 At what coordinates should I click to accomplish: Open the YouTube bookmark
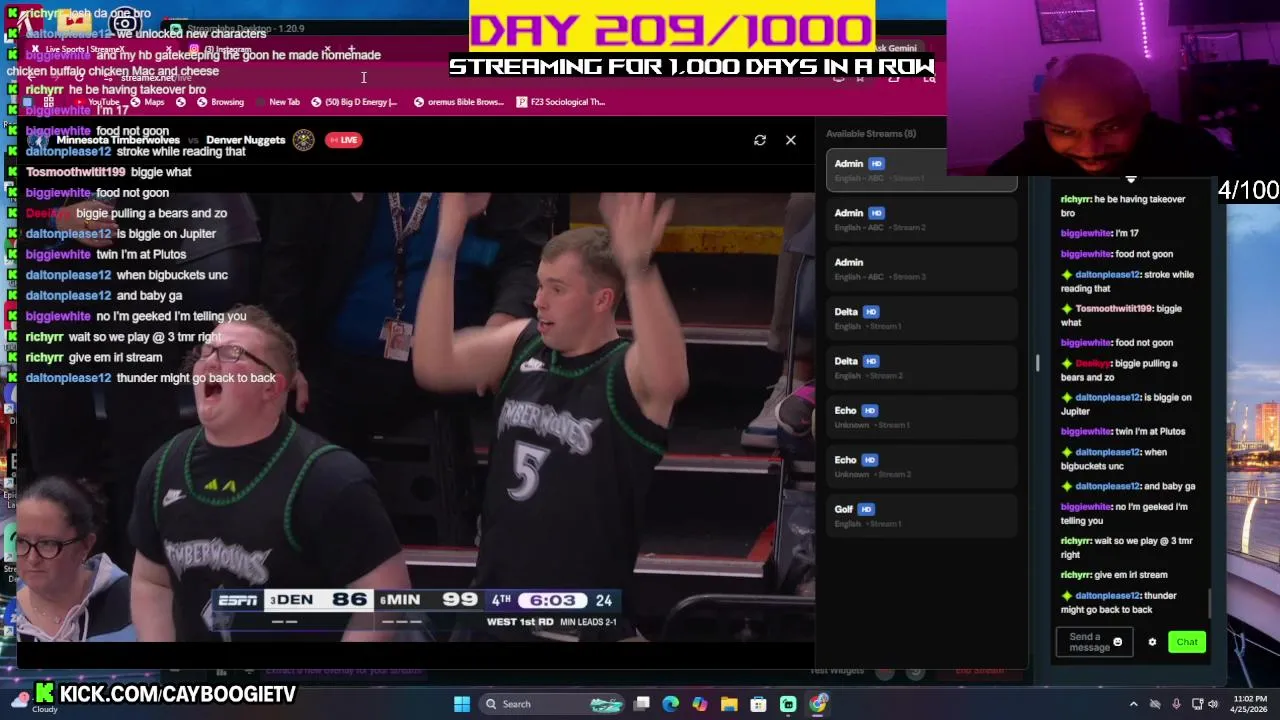pos(97,102)
